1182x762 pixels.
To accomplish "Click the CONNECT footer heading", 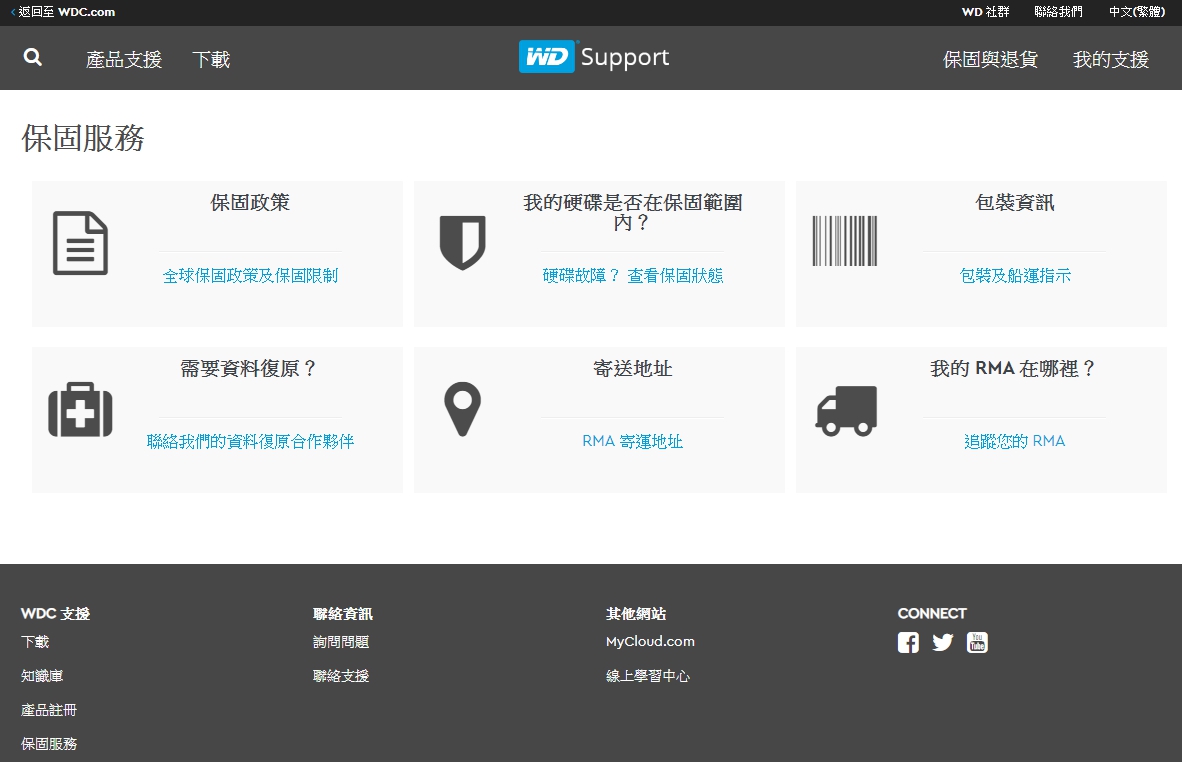I will pos(932,614).
